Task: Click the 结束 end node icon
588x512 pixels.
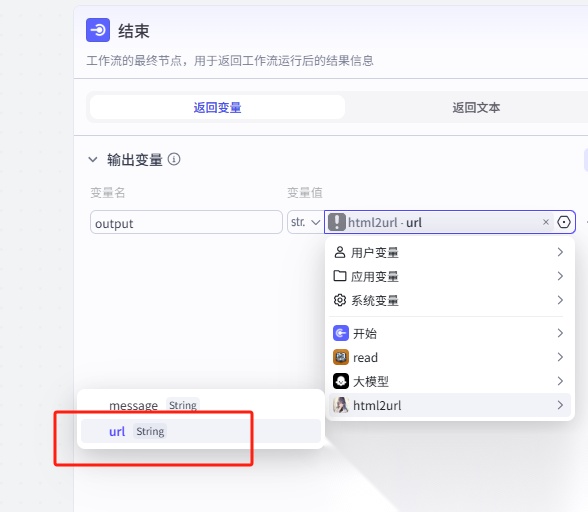Action: click(98, 30)
